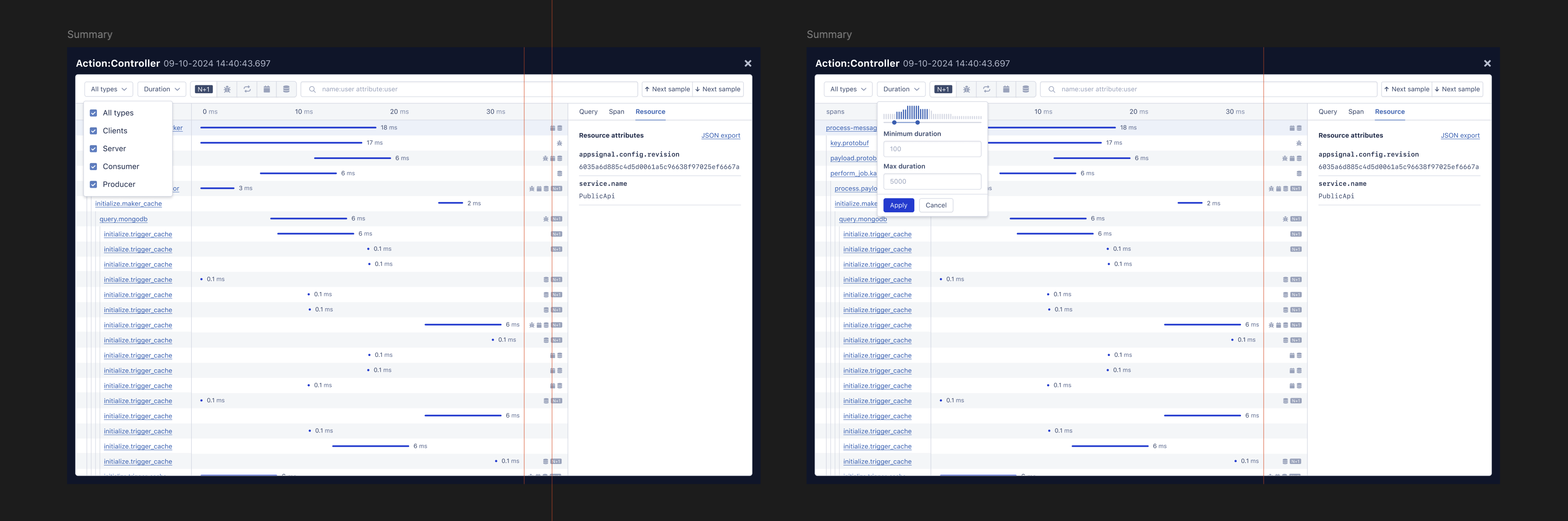This screenshot has height=521, width=1568.
Task: Toggle the Producer checkbox
Action: [x=94, y=184]
